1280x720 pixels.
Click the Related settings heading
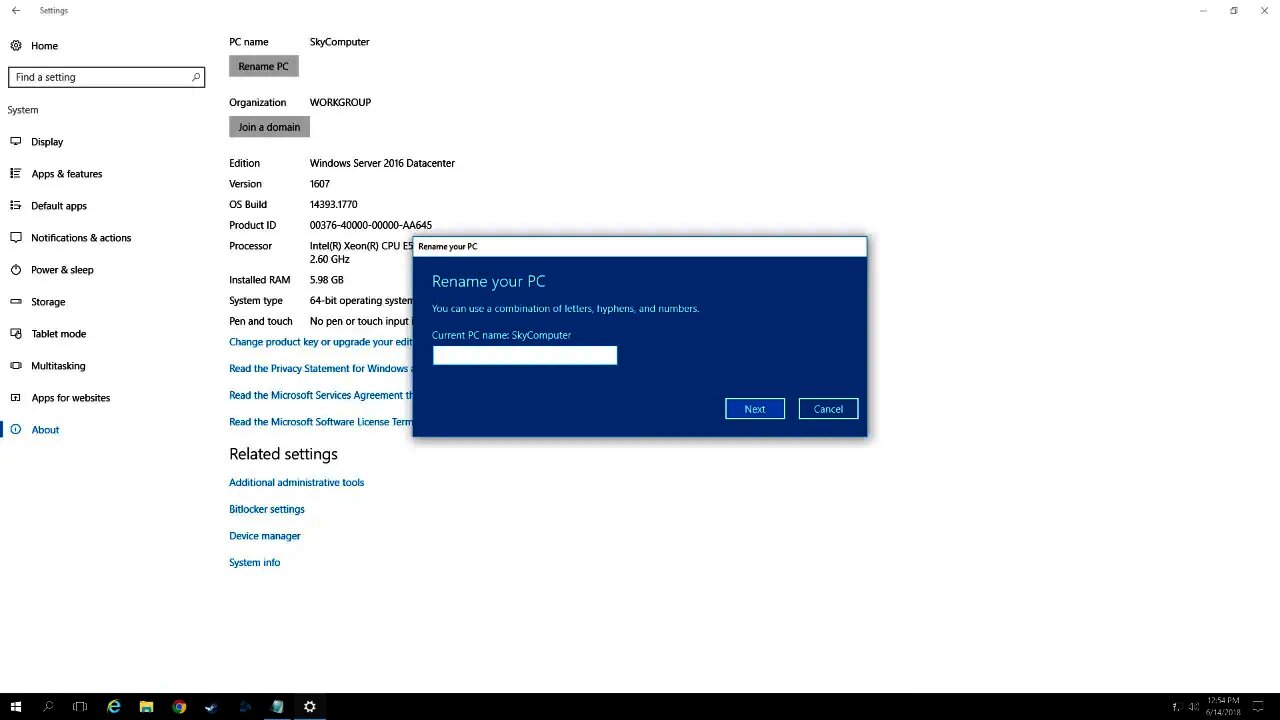[x=283, y=454]
